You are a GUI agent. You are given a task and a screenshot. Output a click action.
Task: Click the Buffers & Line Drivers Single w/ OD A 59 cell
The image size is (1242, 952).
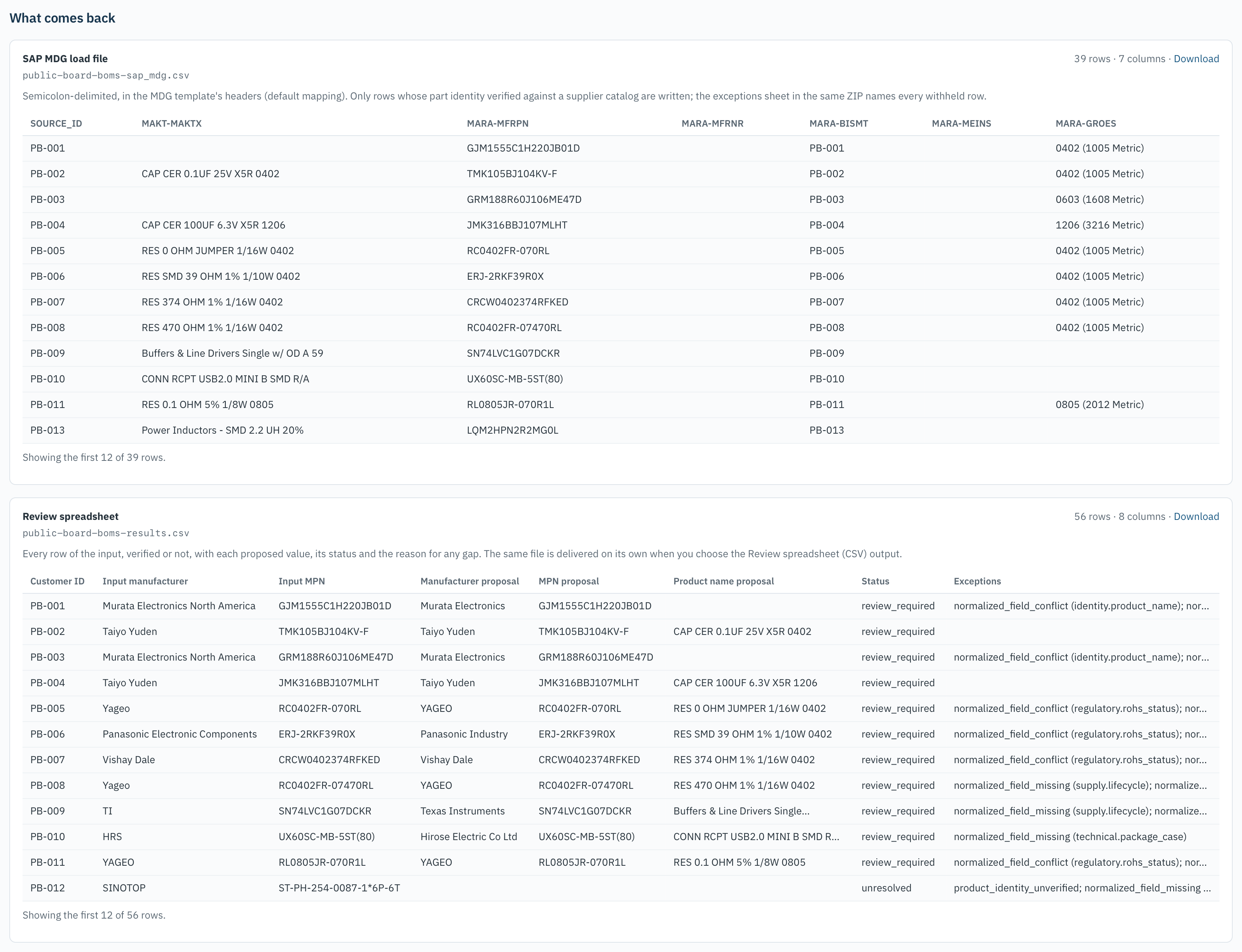pyautogui.click(x=232, y=354)
